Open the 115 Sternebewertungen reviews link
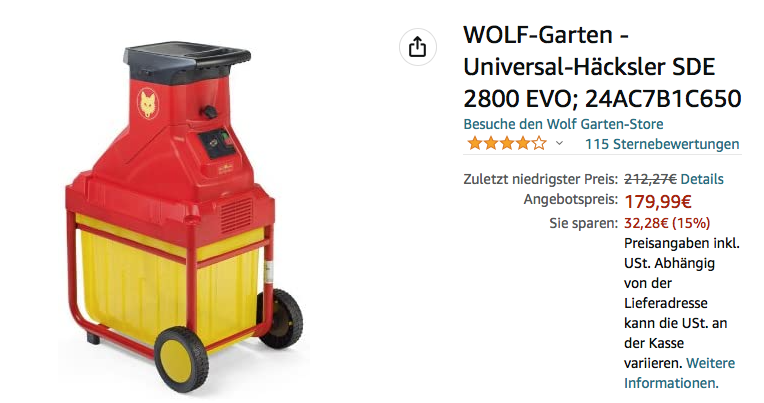The height and width of the screenshot is (403, 764). [662, 144]
